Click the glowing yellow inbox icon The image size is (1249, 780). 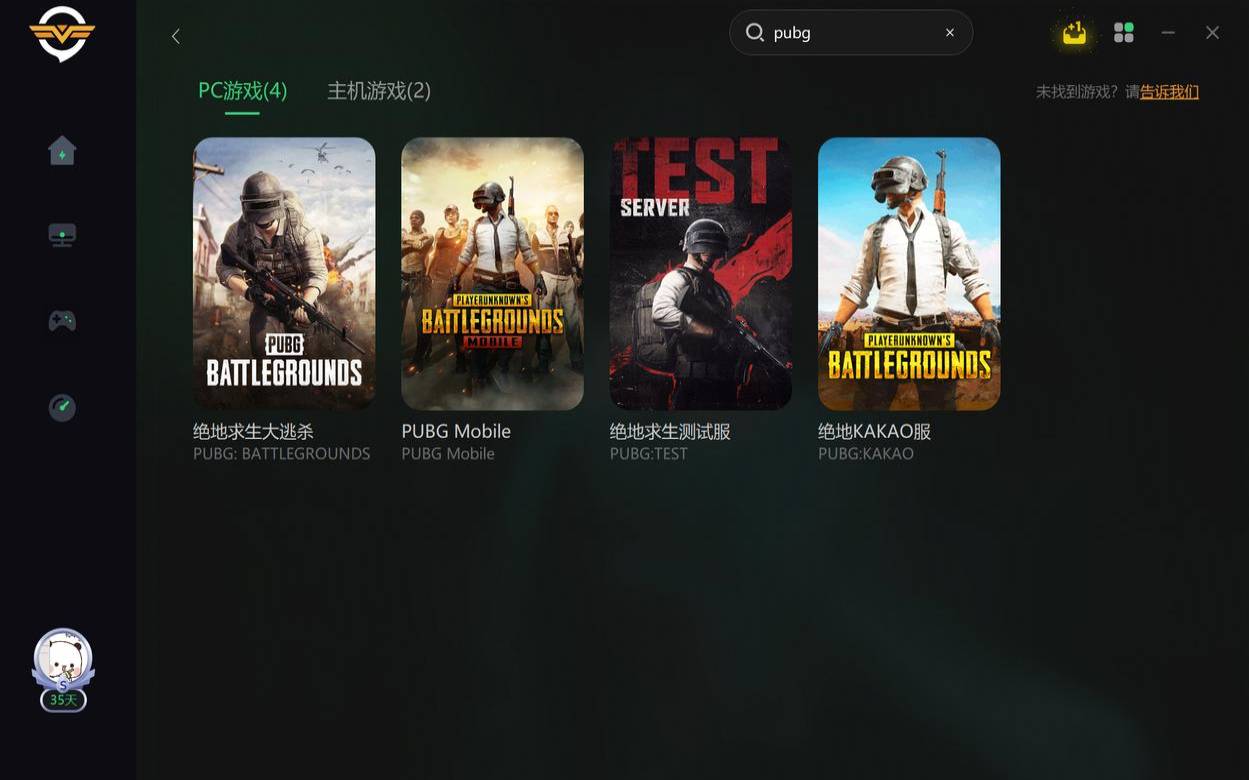coord(1074,33)
